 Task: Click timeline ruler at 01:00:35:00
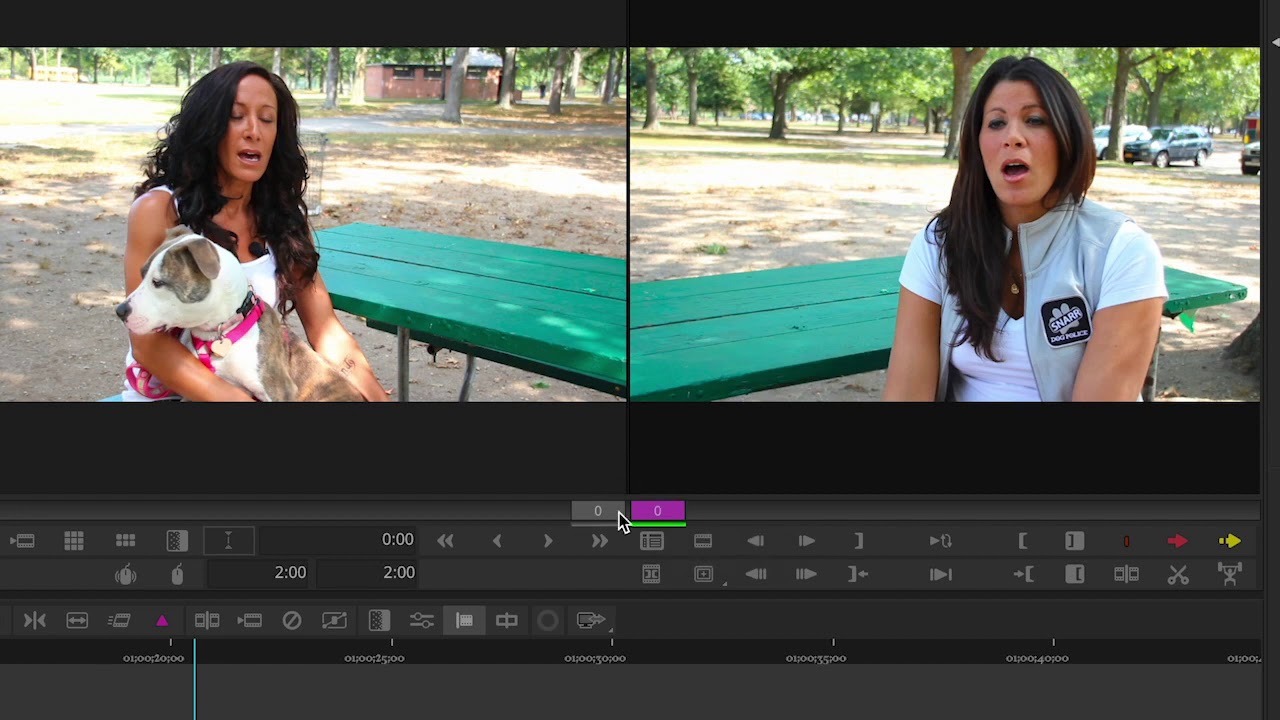[816, 658]
